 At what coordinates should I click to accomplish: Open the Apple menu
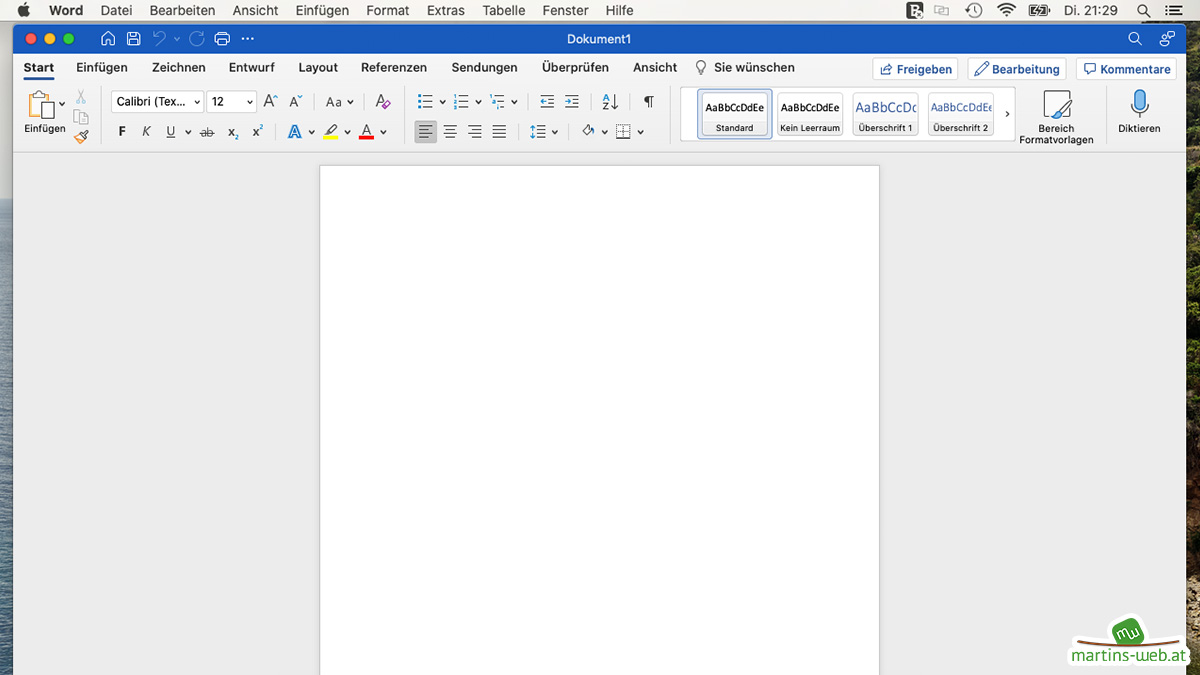point(24,10)
